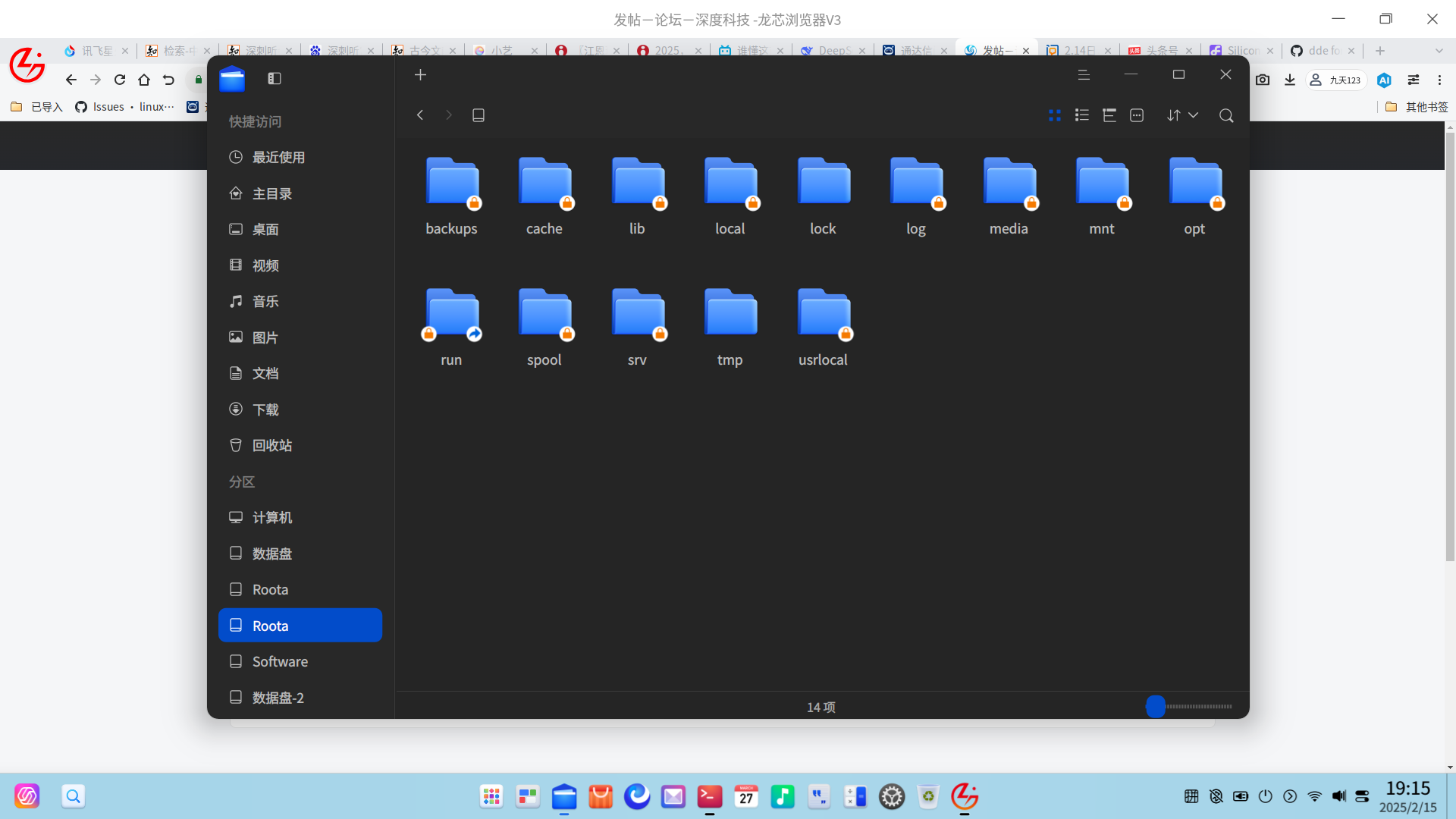Open new browser tab

(x=1380, y=50)
